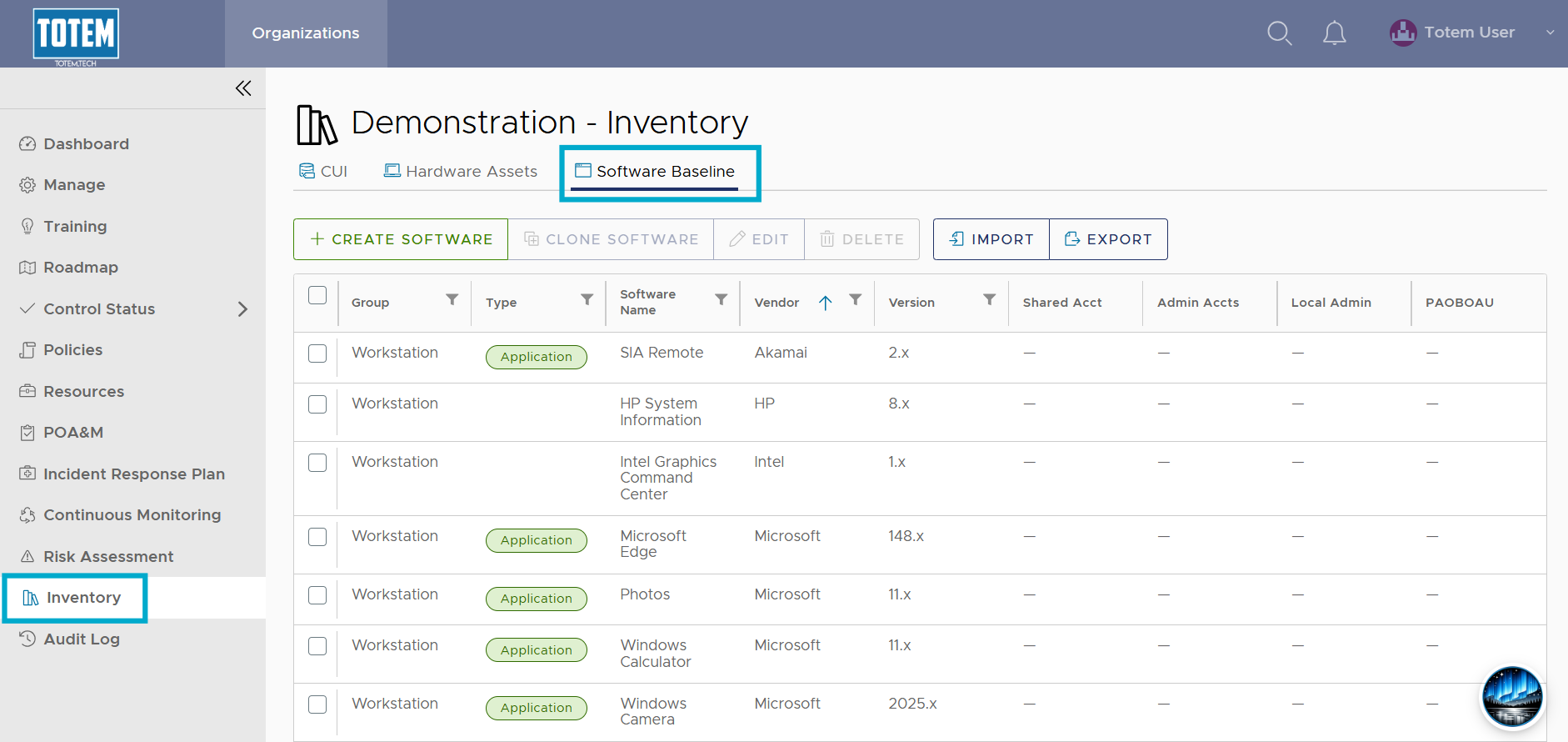
Task: Click the Application tag for SIA Remote
Action: (537, 357)
